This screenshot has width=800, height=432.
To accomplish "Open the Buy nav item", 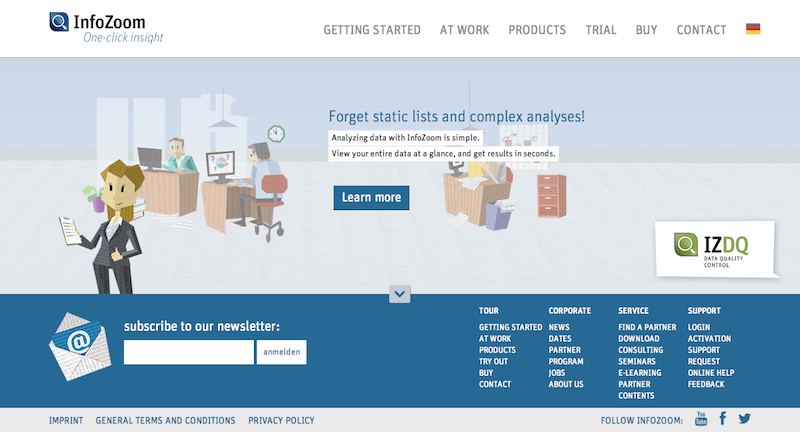I will point(646,30).
